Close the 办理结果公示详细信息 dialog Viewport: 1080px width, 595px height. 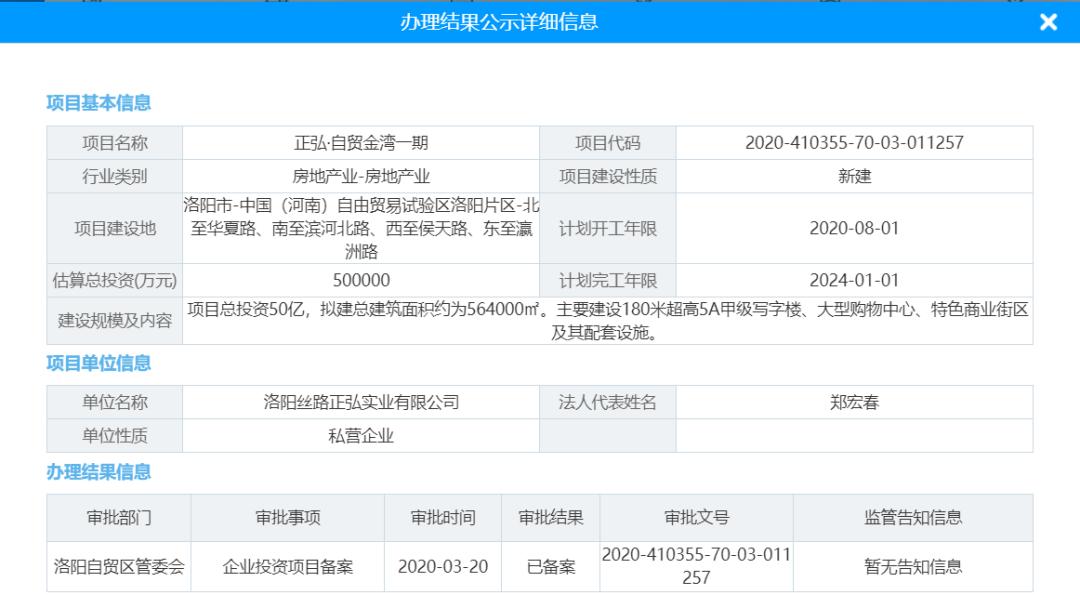pos(1048,22)
